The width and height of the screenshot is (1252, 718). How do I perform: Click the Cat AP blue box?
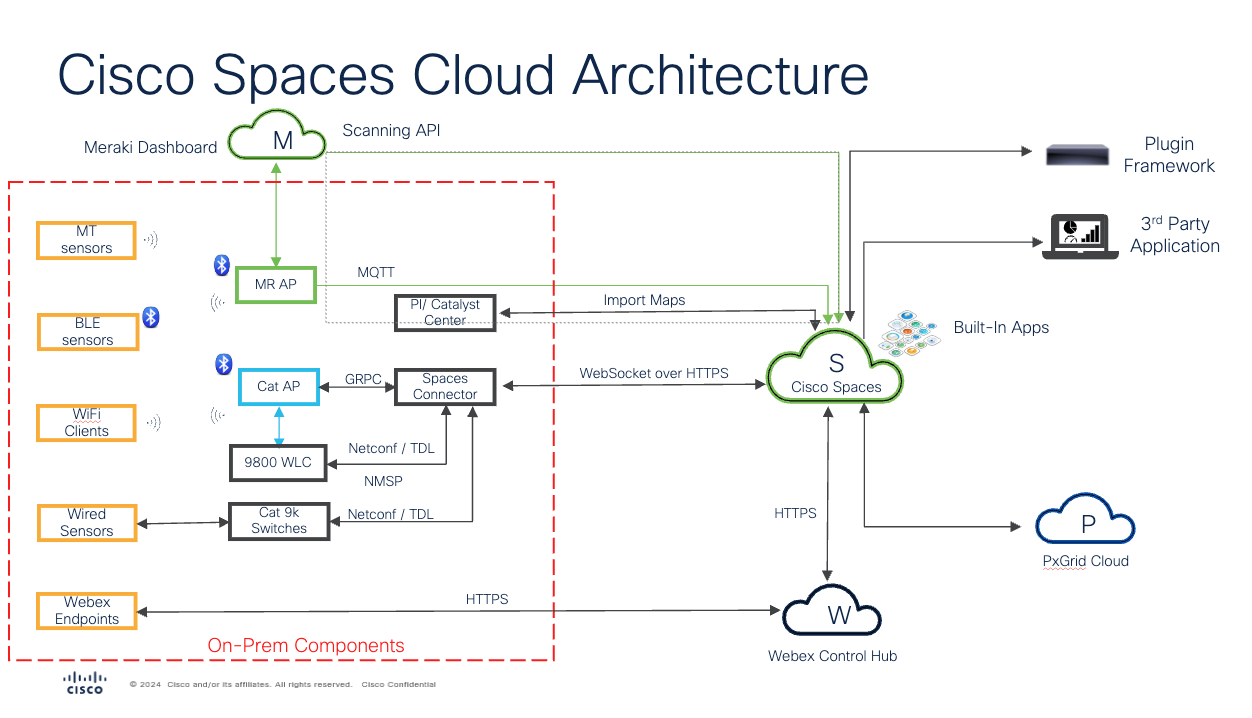point(279,387)
